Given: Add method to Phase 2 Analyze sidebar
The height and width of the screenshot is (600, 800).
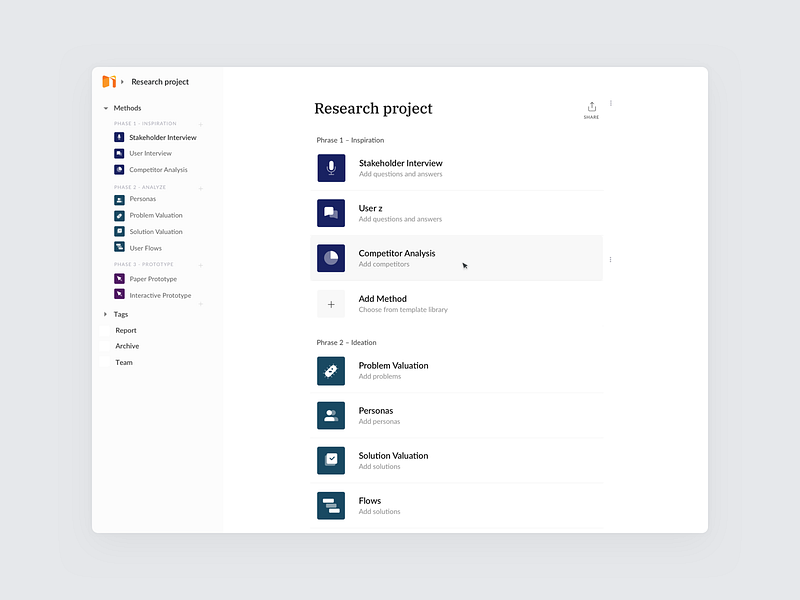Looking at the screenshot, I should pos(201,188).
